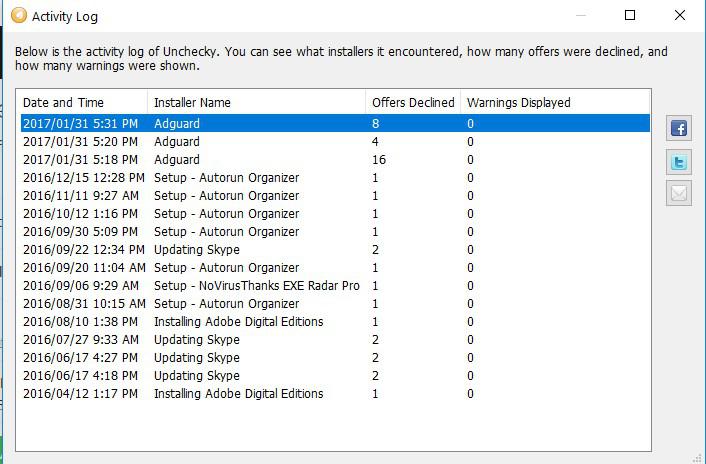Share log via Twitter icon
This screenshot has width=706, height=464.
pyautogui.click(x=679, y=162)
